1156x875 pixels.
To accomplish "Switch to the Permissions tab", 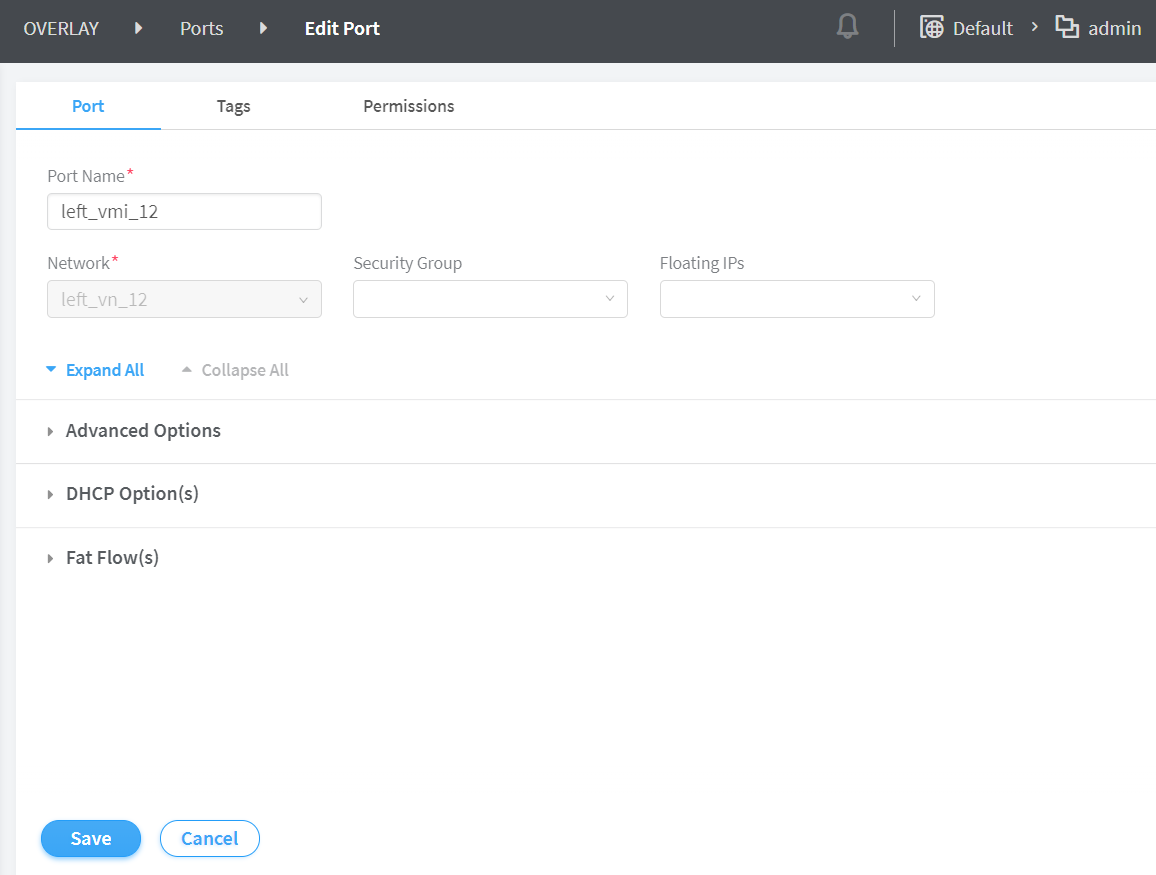I will tap(408, 106).
